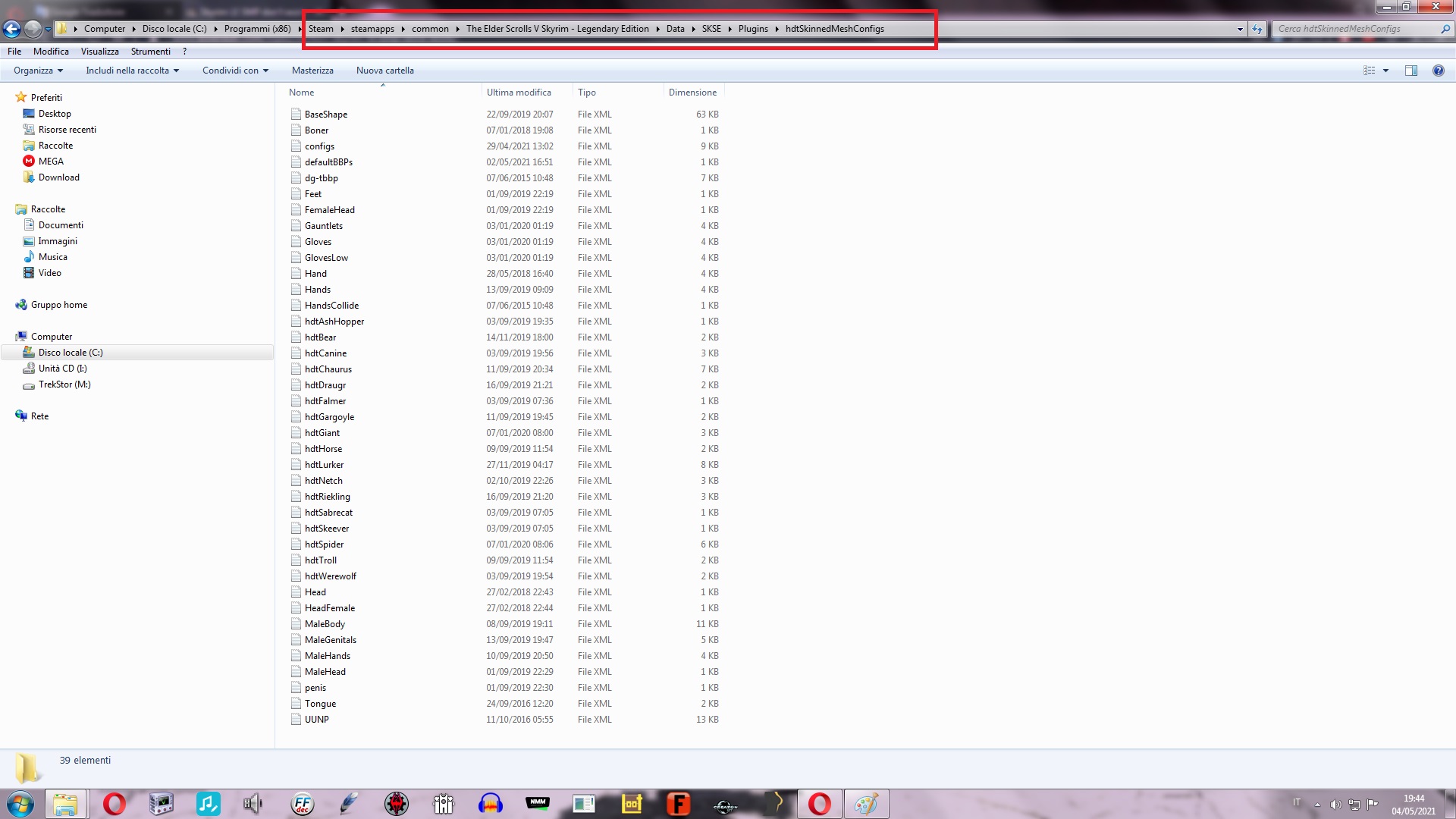Click the network icon in the system tray
Screen dimensions: 1456x819
coord(1354,805)
